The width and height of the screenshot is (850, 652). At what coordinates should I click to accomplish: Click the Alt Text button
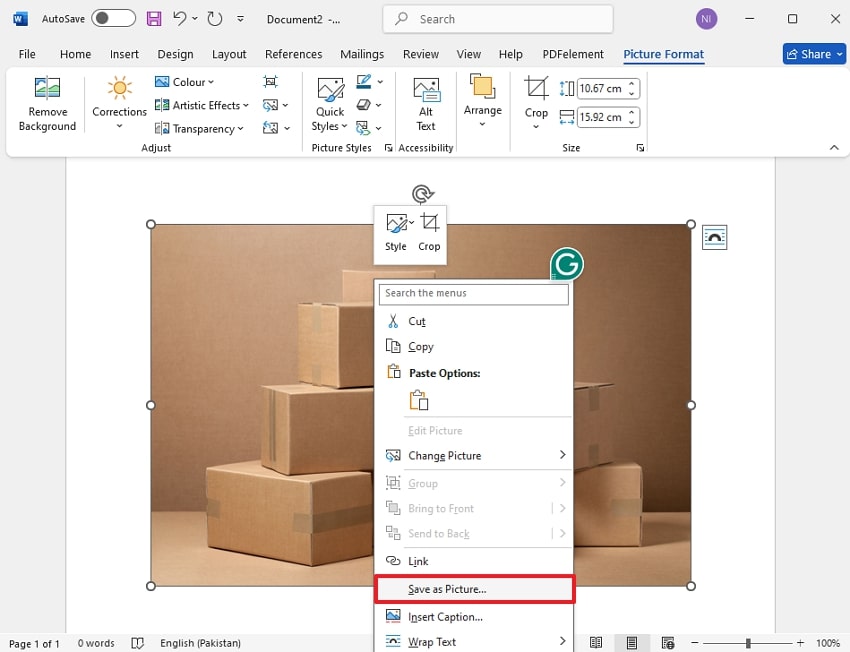click(426, 104)
